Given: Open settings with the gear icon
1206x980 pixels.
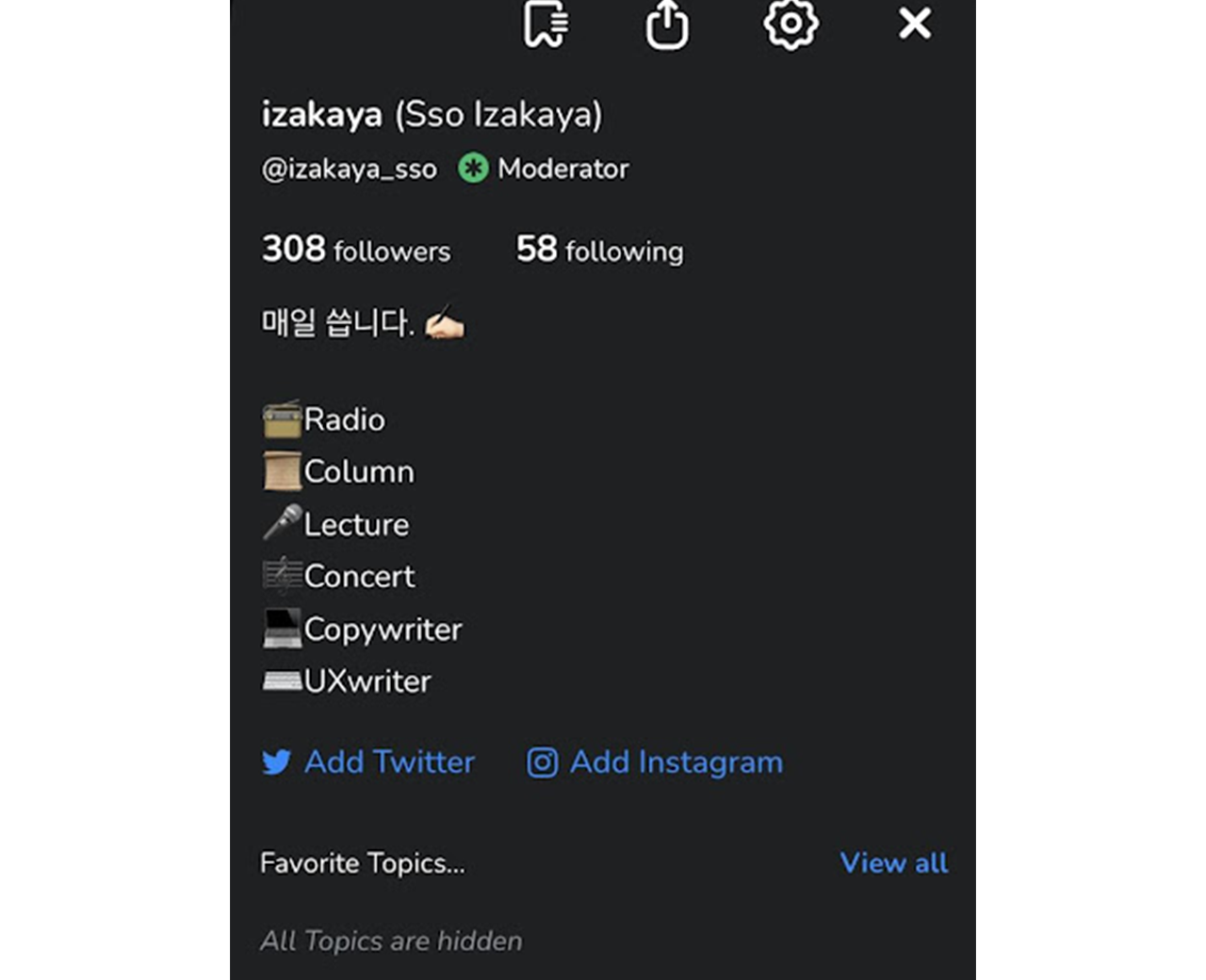Looking at the screenshot, I should point(790,24).
